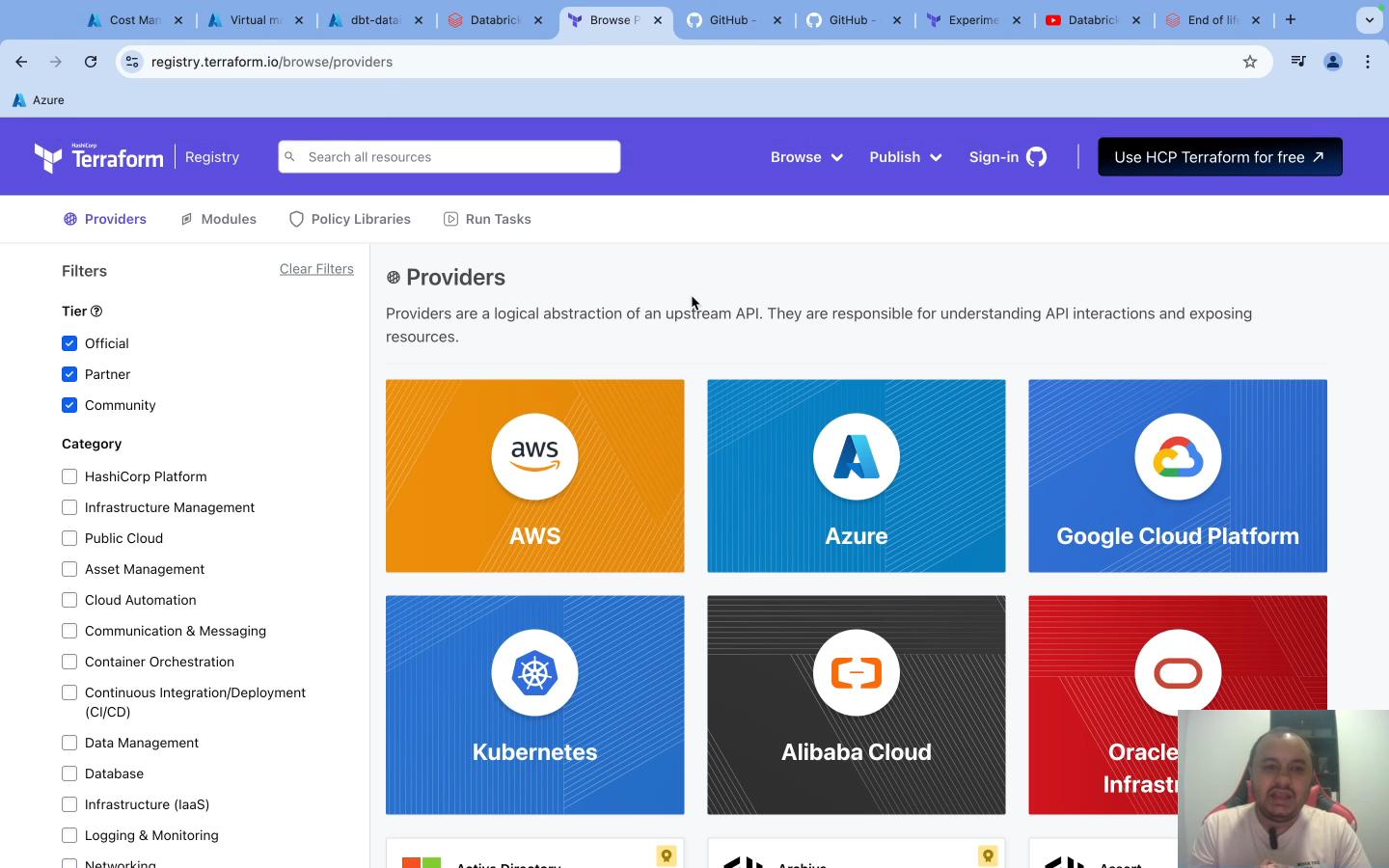The height and width of the screenshot is (868, 1389).
Task: Click the Terraform logo in header
Action: tap(98, 157)
